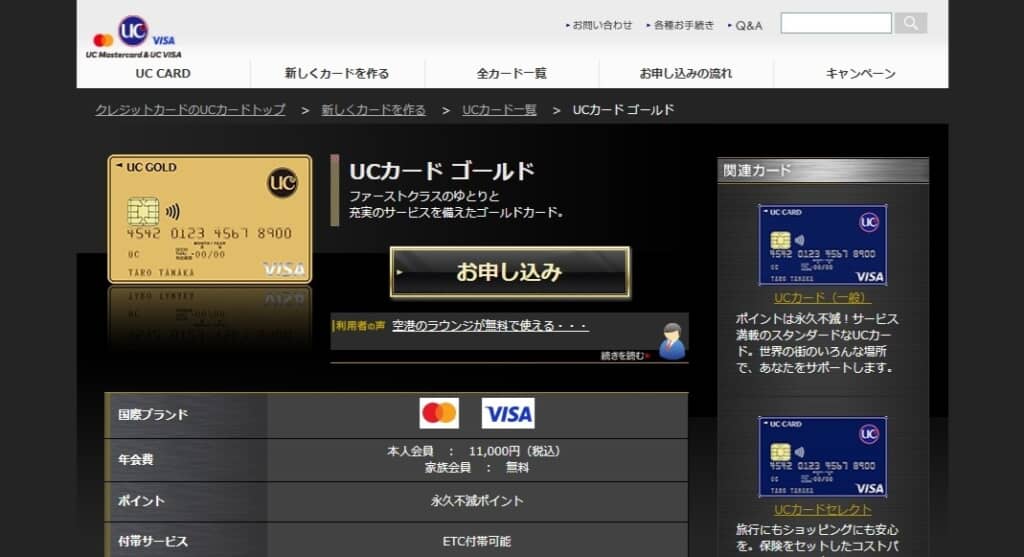
Task: Go to the キャンペーン menu item
Action: (860, 73)
